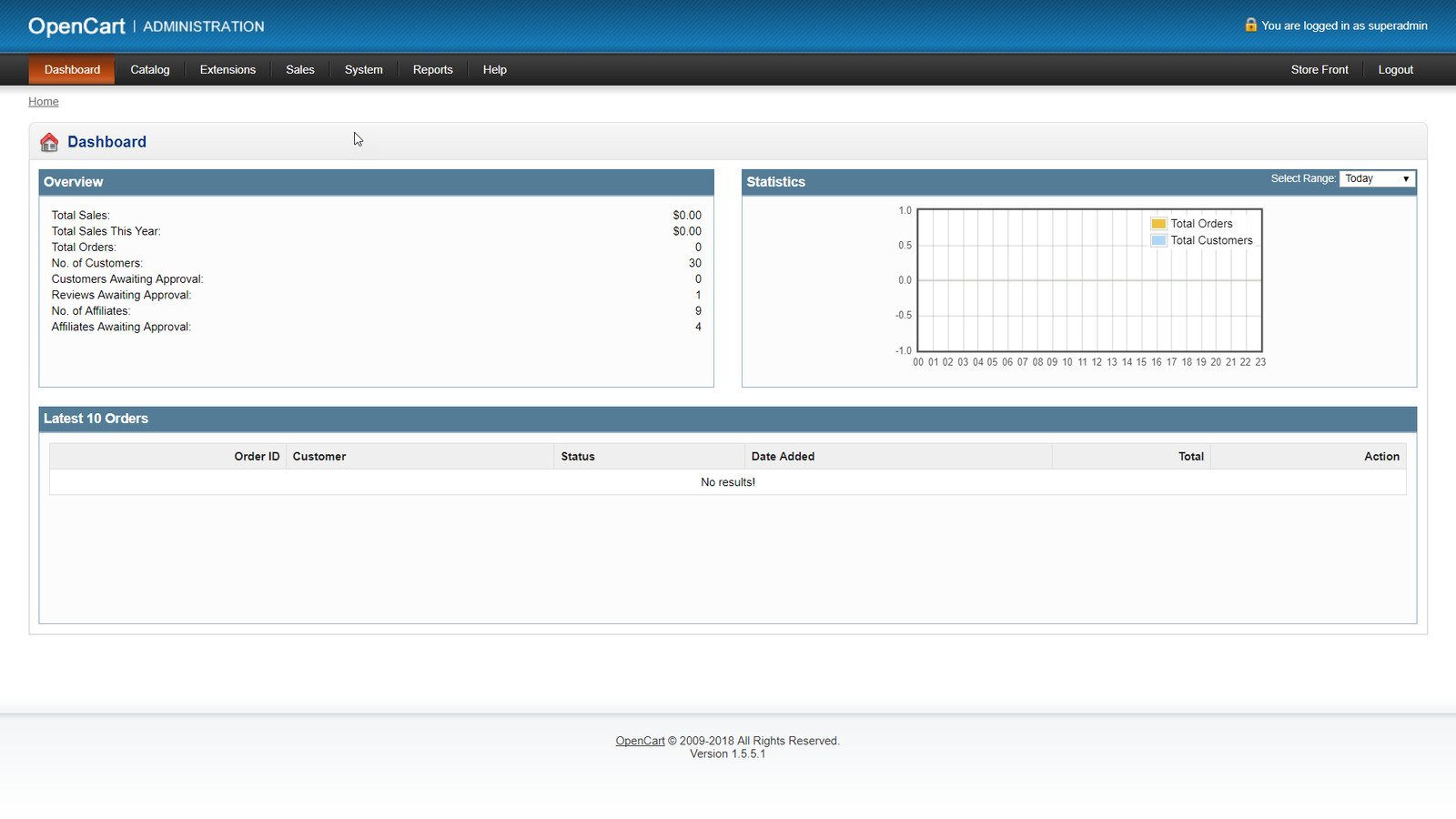Screen dimensions: 1456x819
Task: Click the No. of Customers: label
Action: [97, 263]
